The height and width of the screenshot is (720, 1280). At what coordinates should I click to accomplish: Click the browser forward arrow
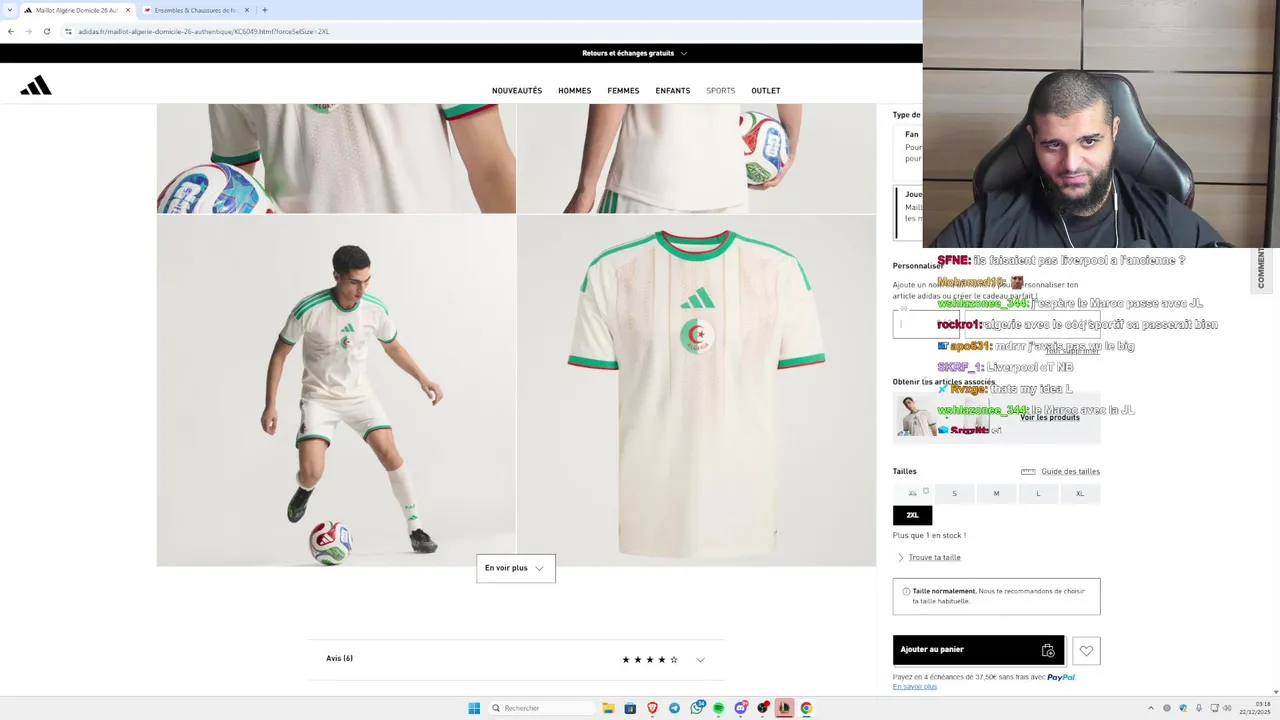click(x=28, y=31)
